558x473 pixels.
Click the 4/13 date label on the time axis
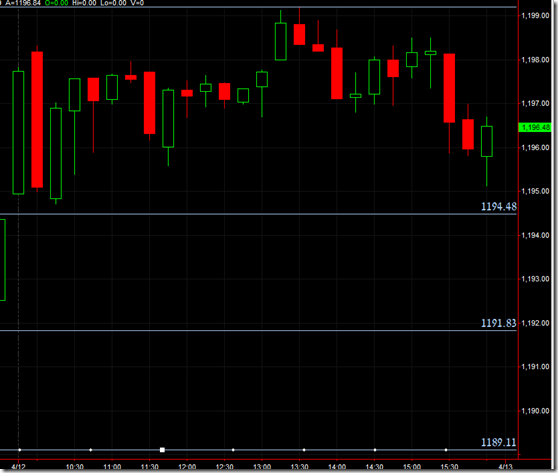tap(505, 467)
